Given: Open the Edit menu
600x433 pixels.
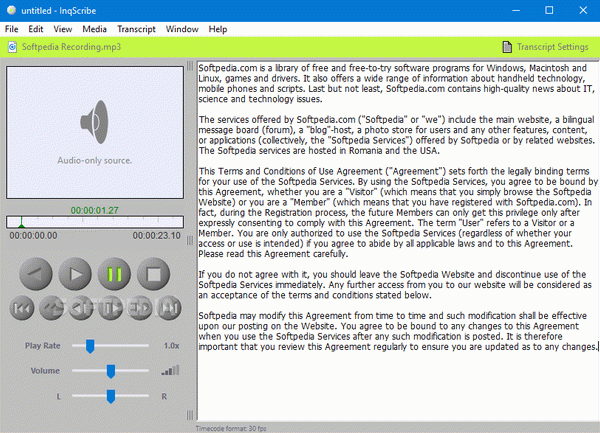Looking at the screenshot, I should click(x=36, y=29).
